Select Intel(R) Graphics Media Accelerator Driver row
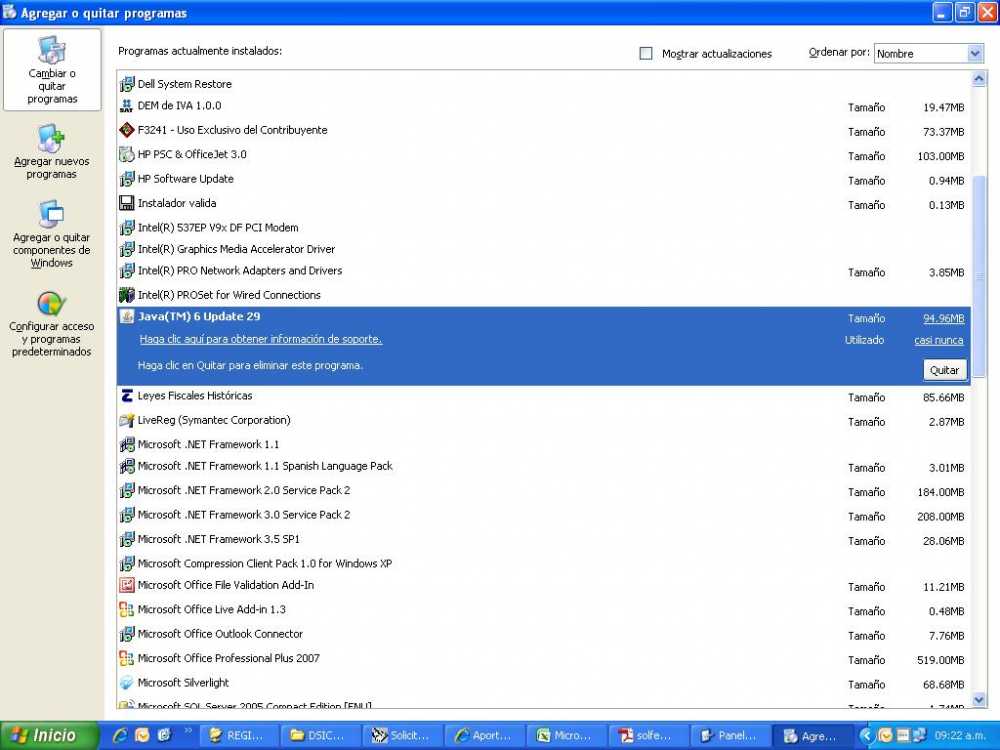The width and height of the screenshot is (1000, 750). [x=545, y=249]
